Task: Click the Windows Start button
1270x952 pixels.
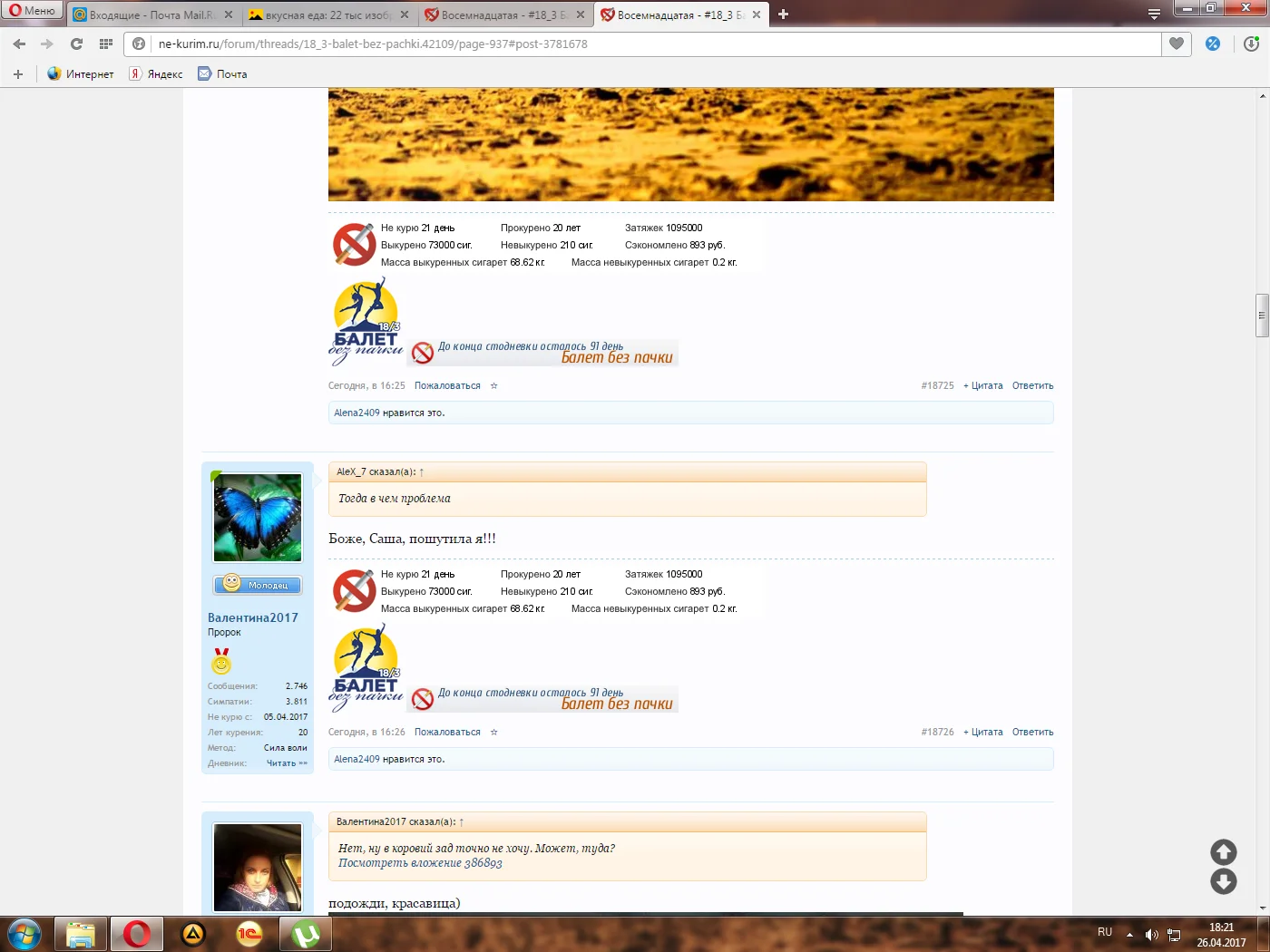Action: (x=24, y=933)
